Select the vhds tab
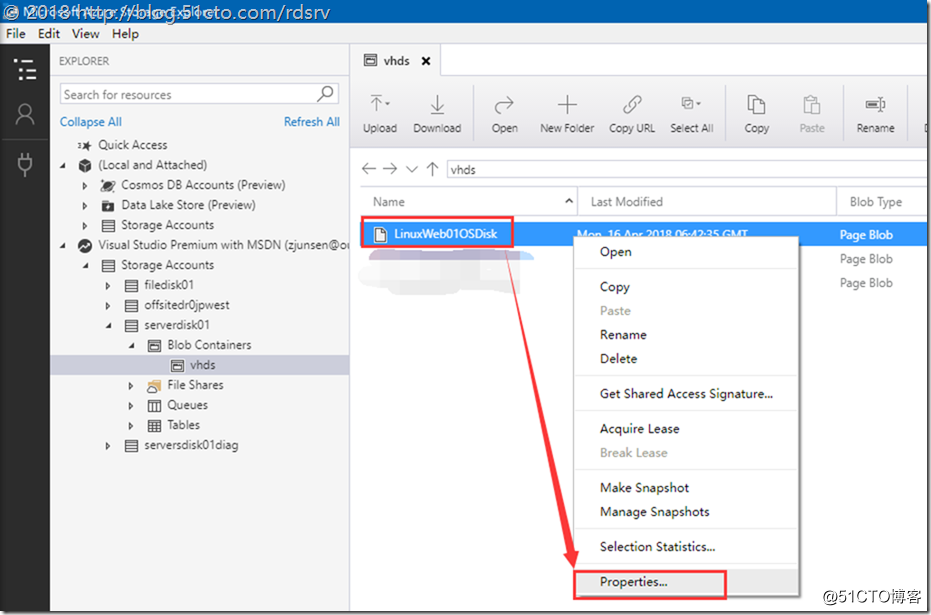 click(396, 61)
